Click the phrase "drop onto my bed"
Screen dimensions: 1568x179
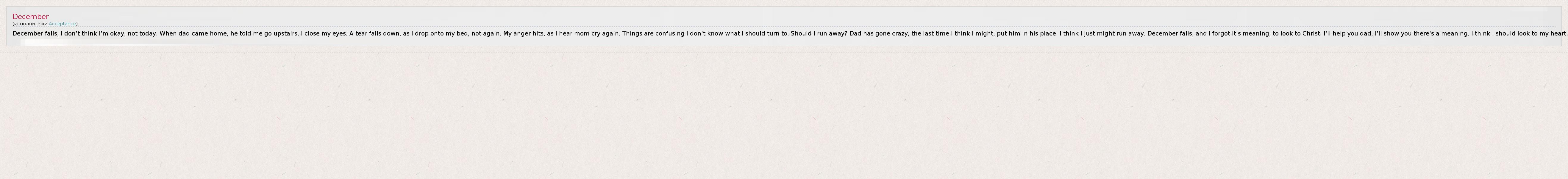pyautogui.click(x=441, y=34)
